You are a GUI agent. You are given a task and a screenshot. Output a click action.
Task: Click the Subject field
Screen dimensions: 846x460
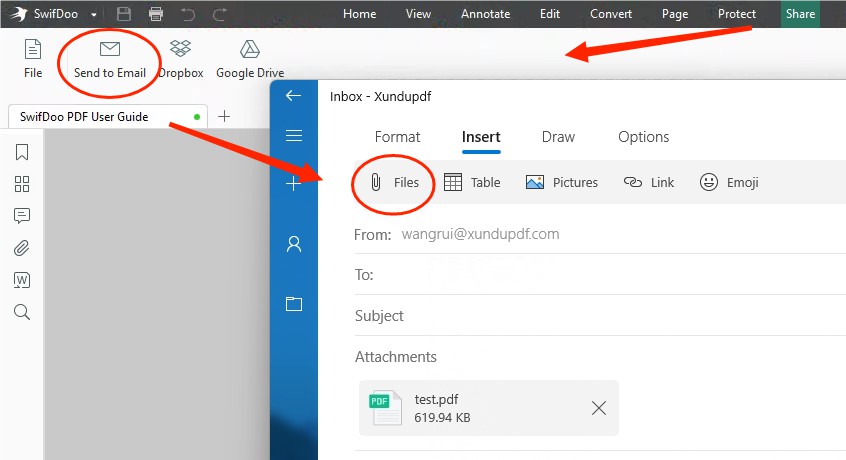(600, 315)
